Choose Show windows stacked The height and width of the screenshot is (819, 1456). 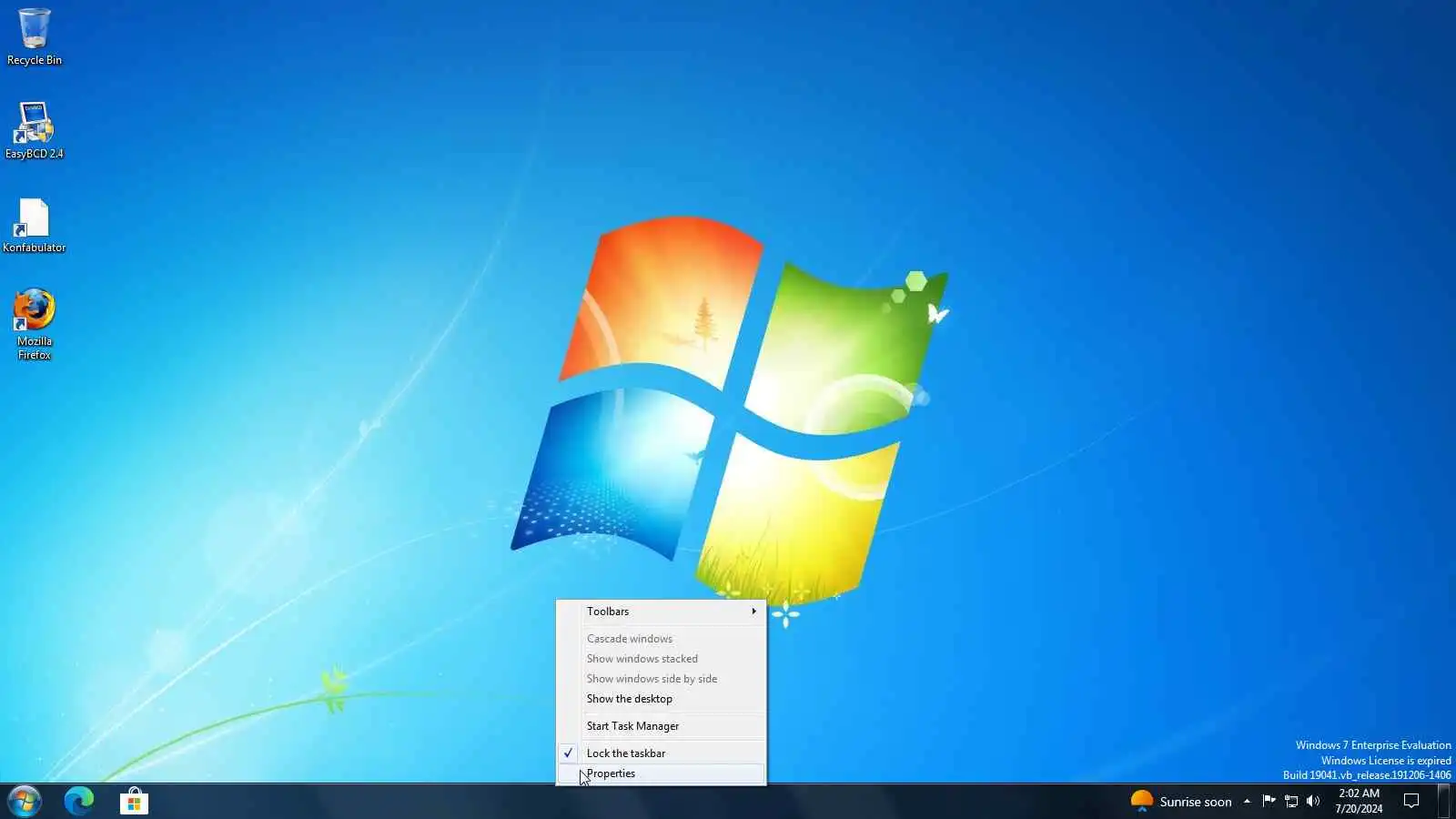click(x=662, y=659)
